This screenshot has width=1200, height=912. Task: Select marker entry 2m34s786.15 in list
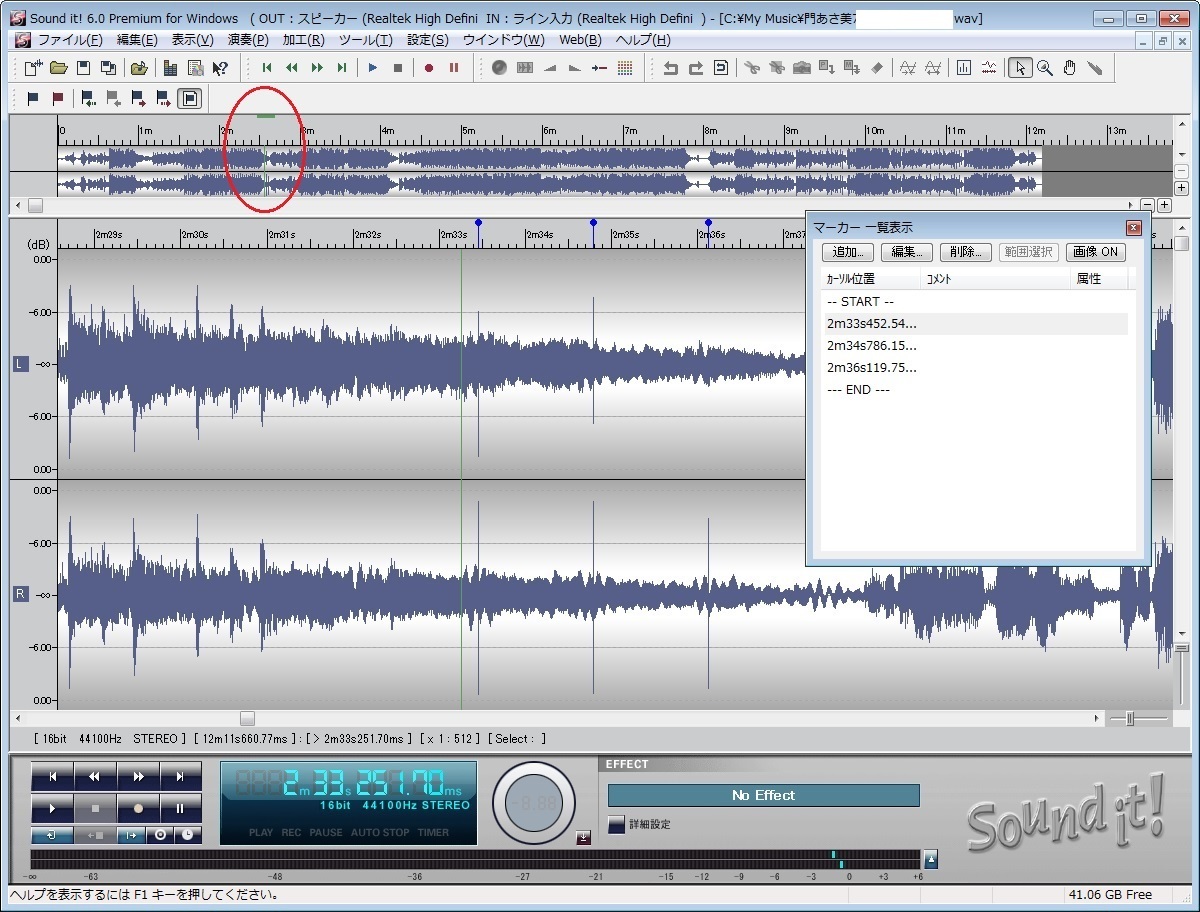click(x=871, y=346)
